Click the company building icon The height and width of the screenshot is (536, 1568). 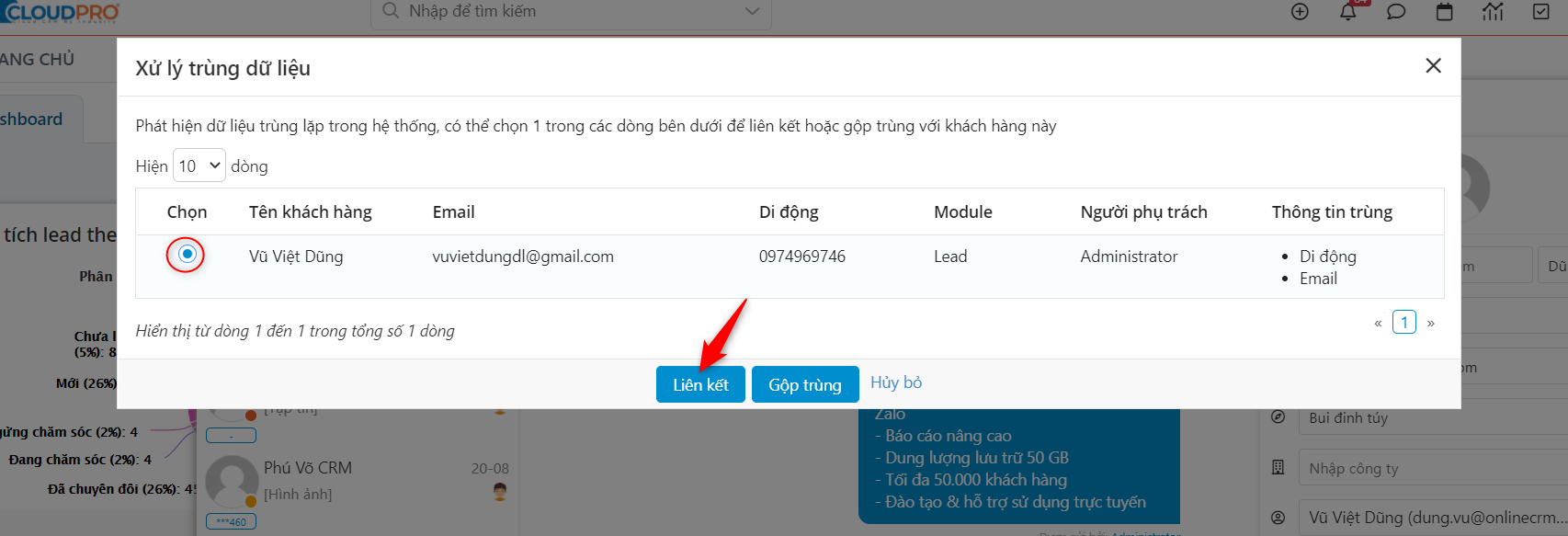[x=1278, y=467]
